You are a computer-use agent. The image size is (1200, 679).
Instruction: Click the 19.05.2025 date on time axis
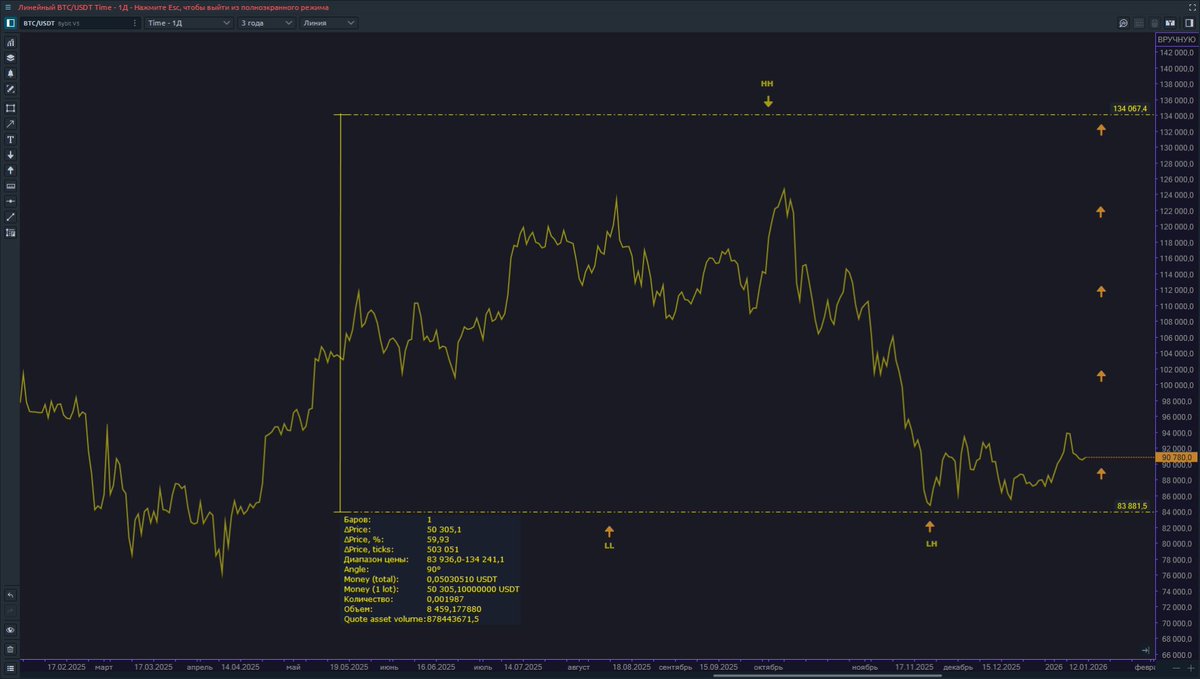coord(351,666)
